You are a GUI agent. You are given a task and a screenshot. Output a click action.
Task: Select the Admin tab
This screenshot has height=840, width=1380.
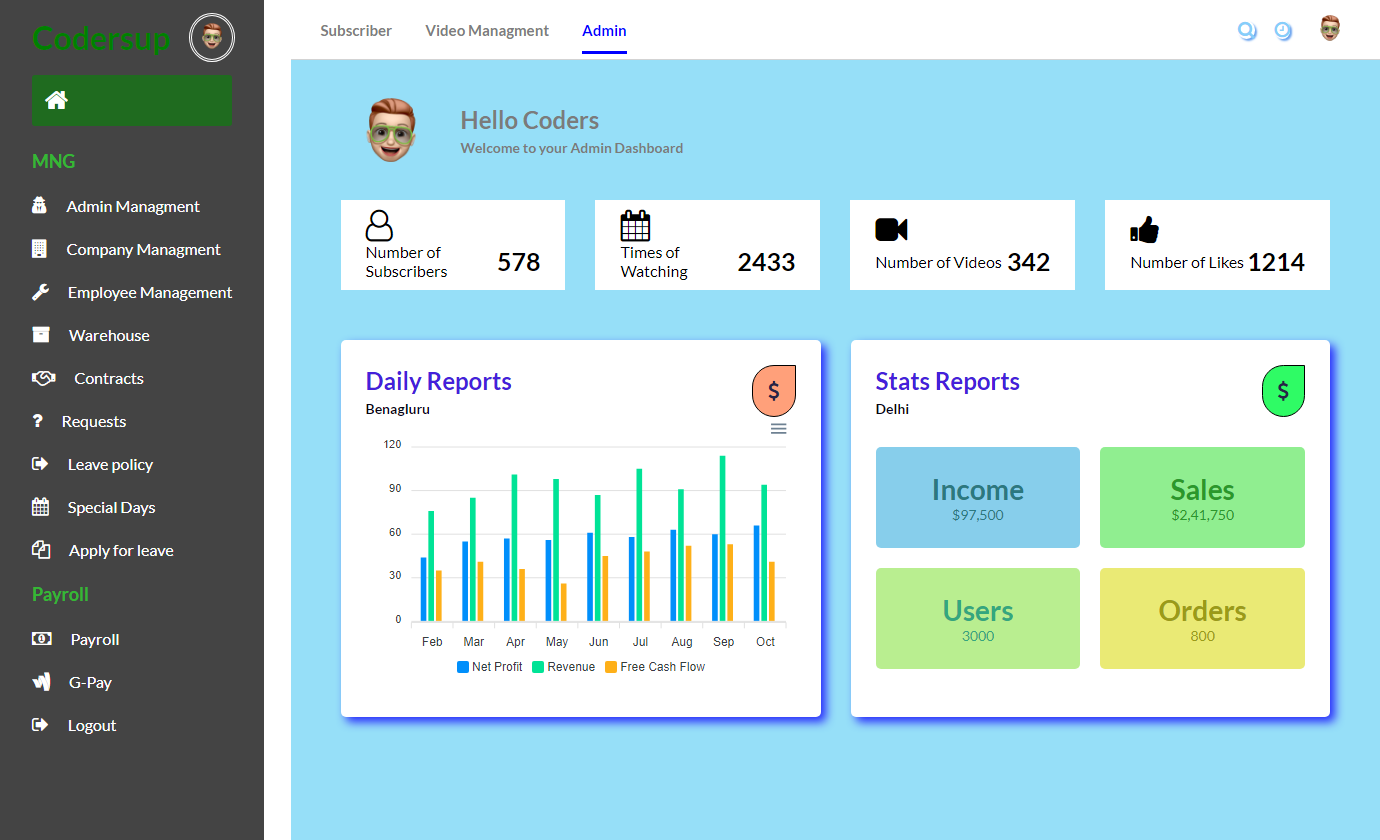point(604,31)
